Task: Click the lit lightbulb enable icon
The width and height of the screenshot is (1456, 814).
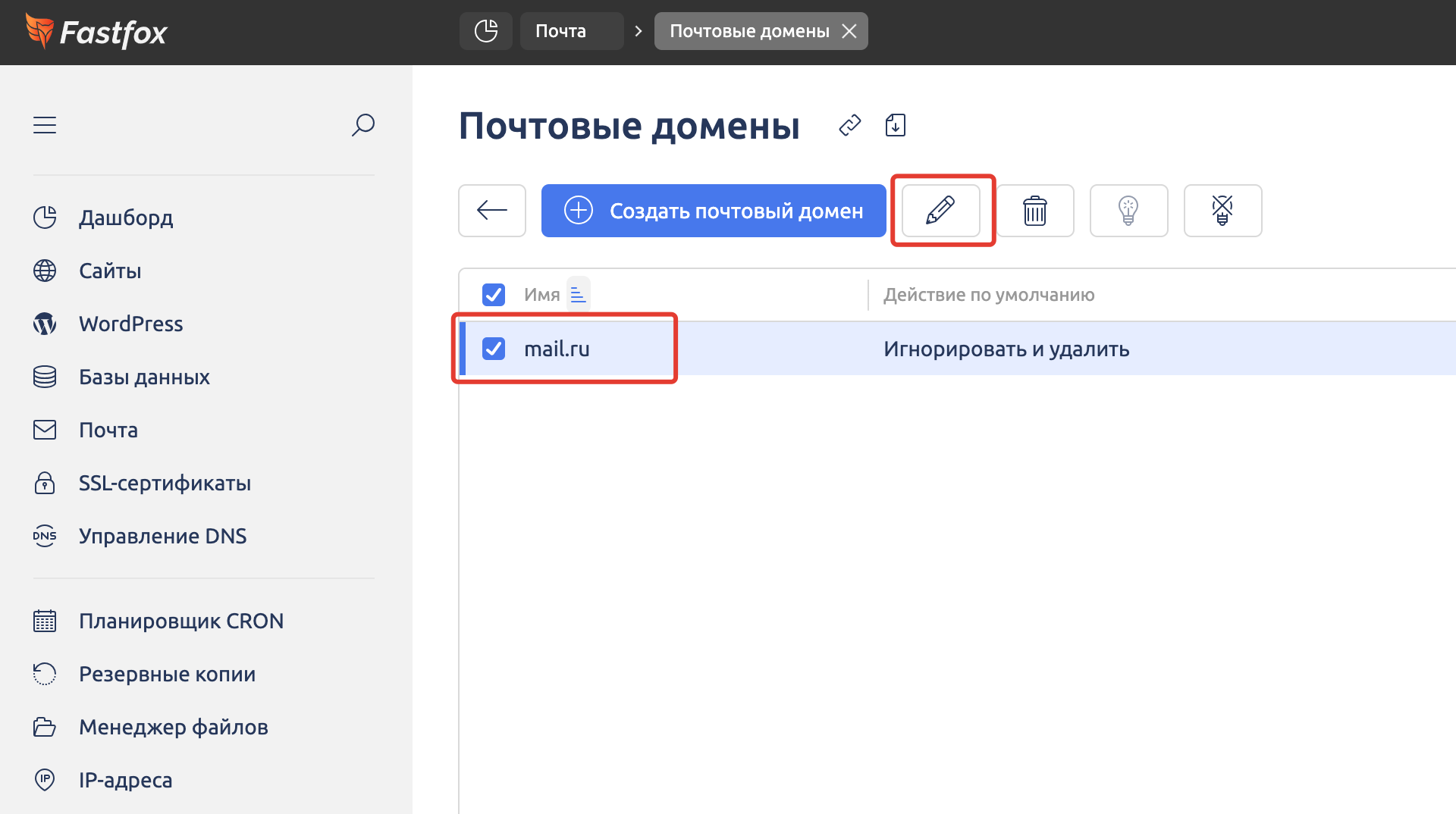Action: click(1128, 211)
